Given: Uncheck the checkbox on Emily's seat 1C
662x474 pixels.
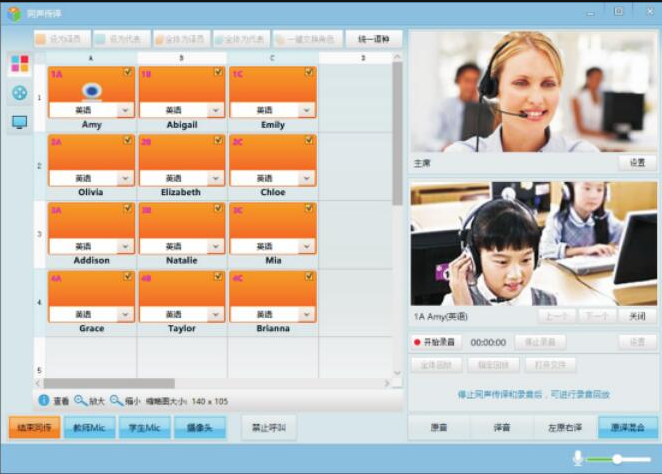Looking at the screenshot, I should point(309,72).
